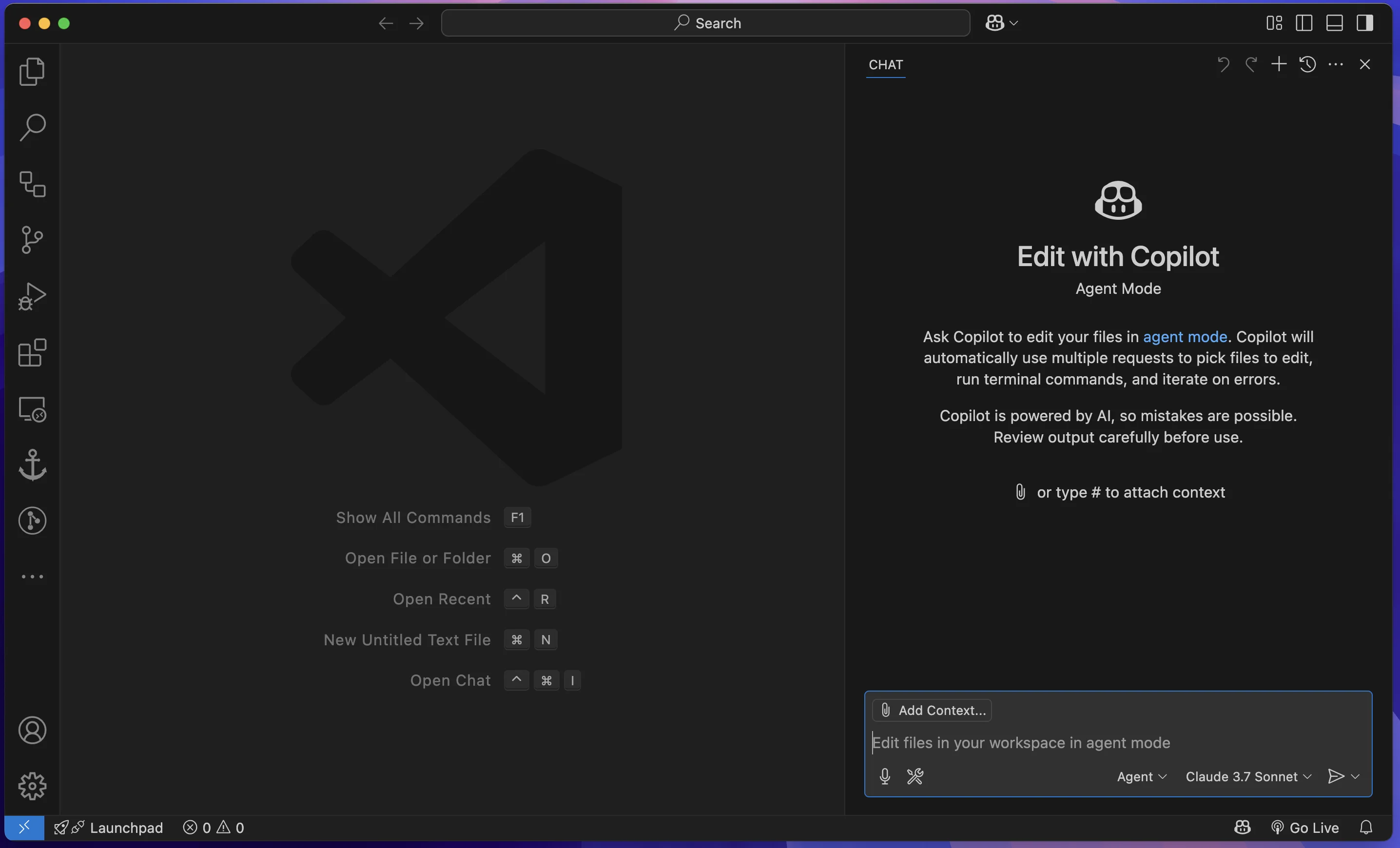This screenshot has width=1400, height=848.
Task: Click the Open Recent label
Action: (x=442, y=598)
